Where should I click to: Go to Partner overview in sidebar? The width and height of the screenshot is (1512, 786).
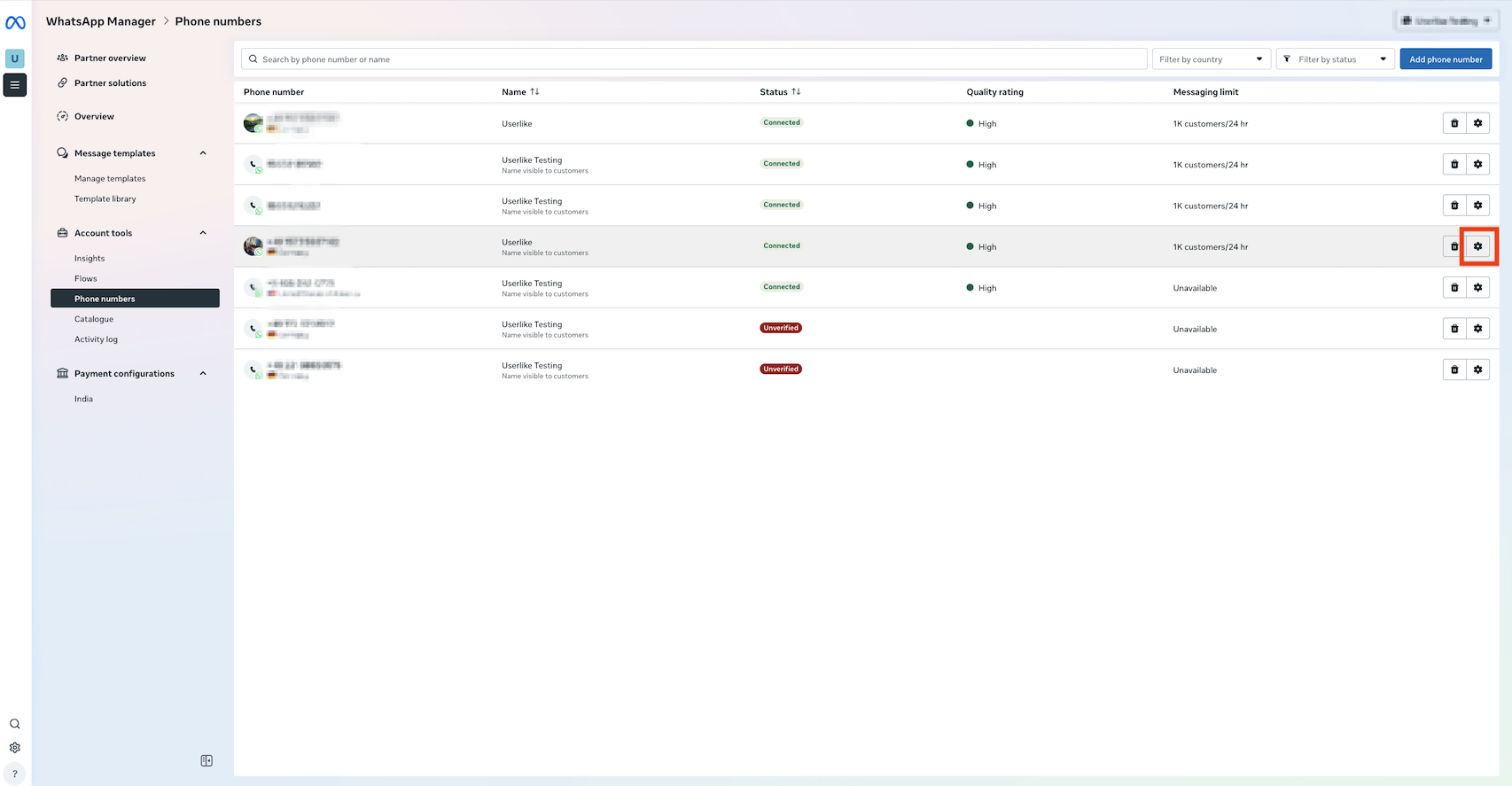click(x=110, y=58)
